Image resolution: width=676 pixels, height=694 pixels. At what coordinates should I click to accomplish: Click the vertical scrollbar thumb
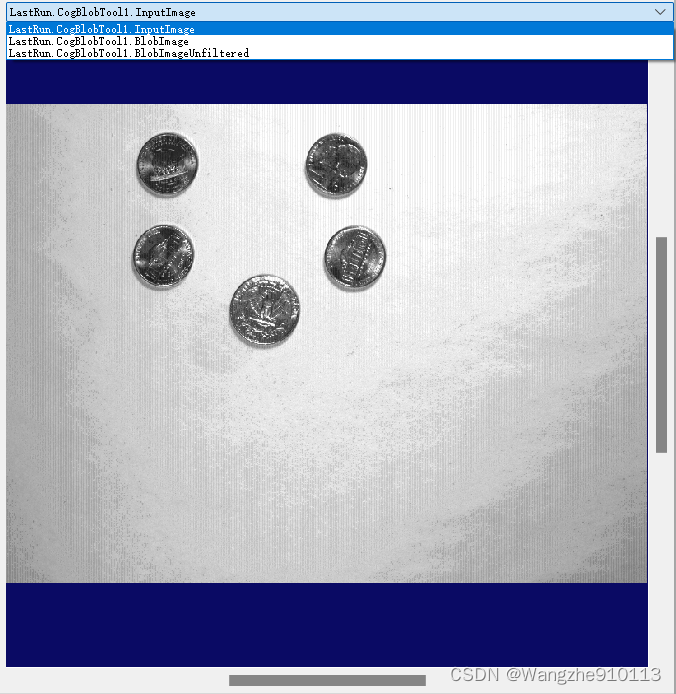pyautogui.click(x=661, y=345)
